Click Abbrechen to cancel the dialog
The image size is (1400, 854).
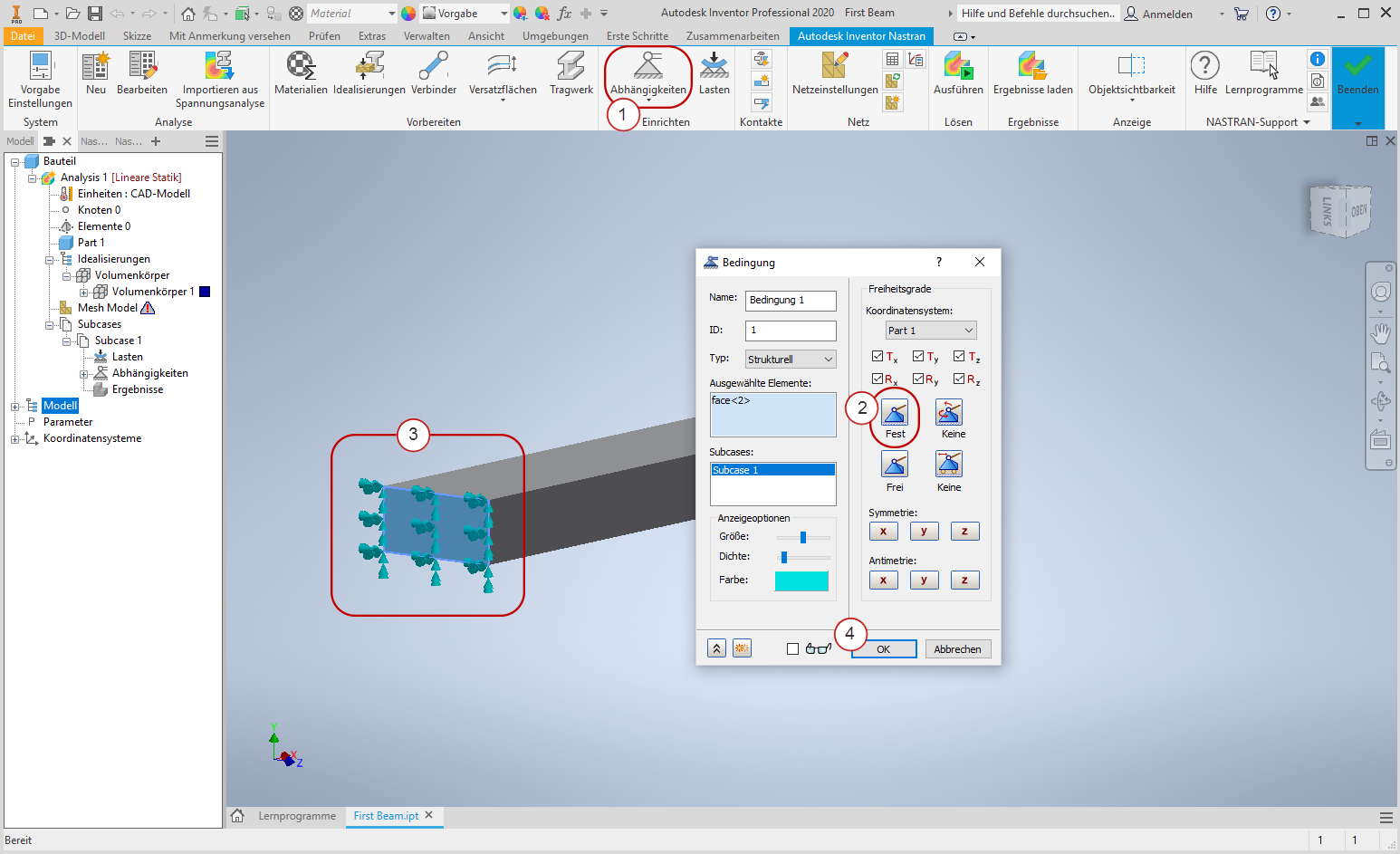(x=958, y=649)
